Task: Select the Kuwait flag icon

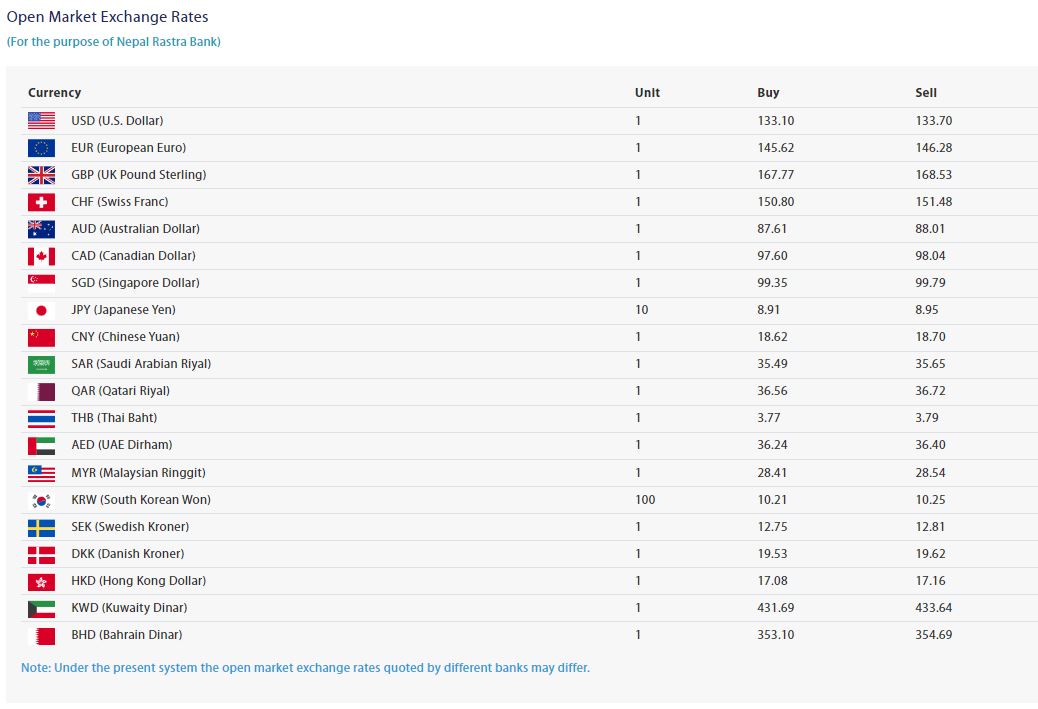Action: click(41, 608)
